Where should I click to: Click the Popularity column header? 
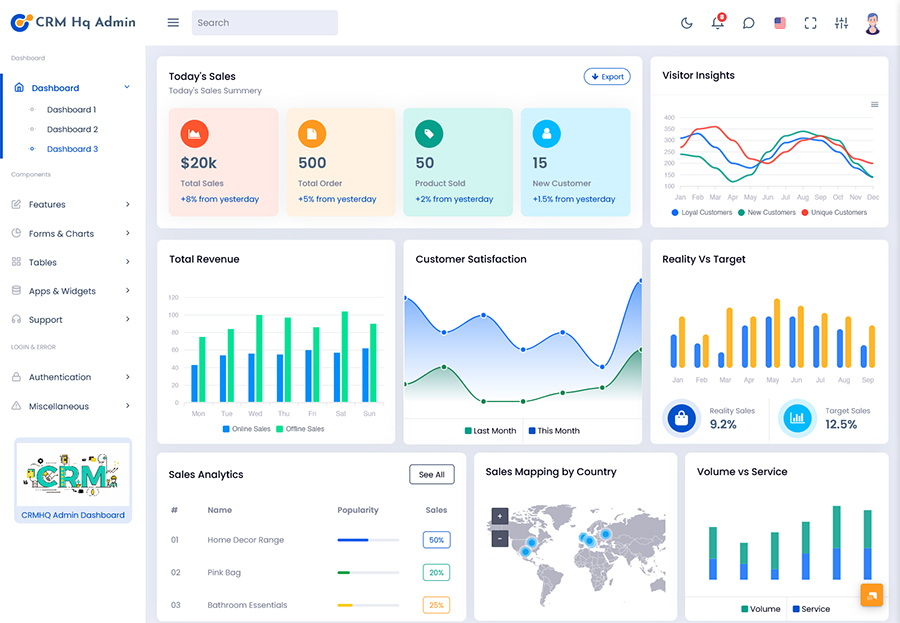click(x=358, y=510)
